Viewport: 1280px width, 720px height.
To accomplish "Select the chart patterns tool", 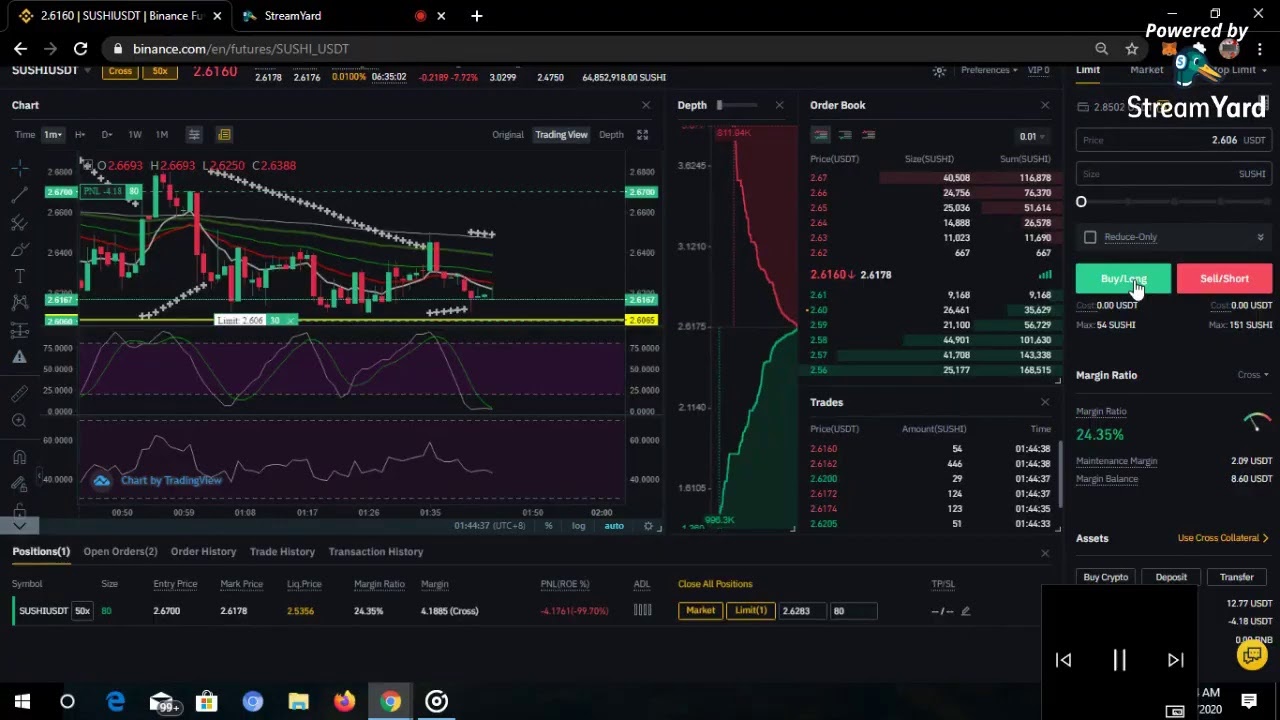I will click(x=19, y=302).
